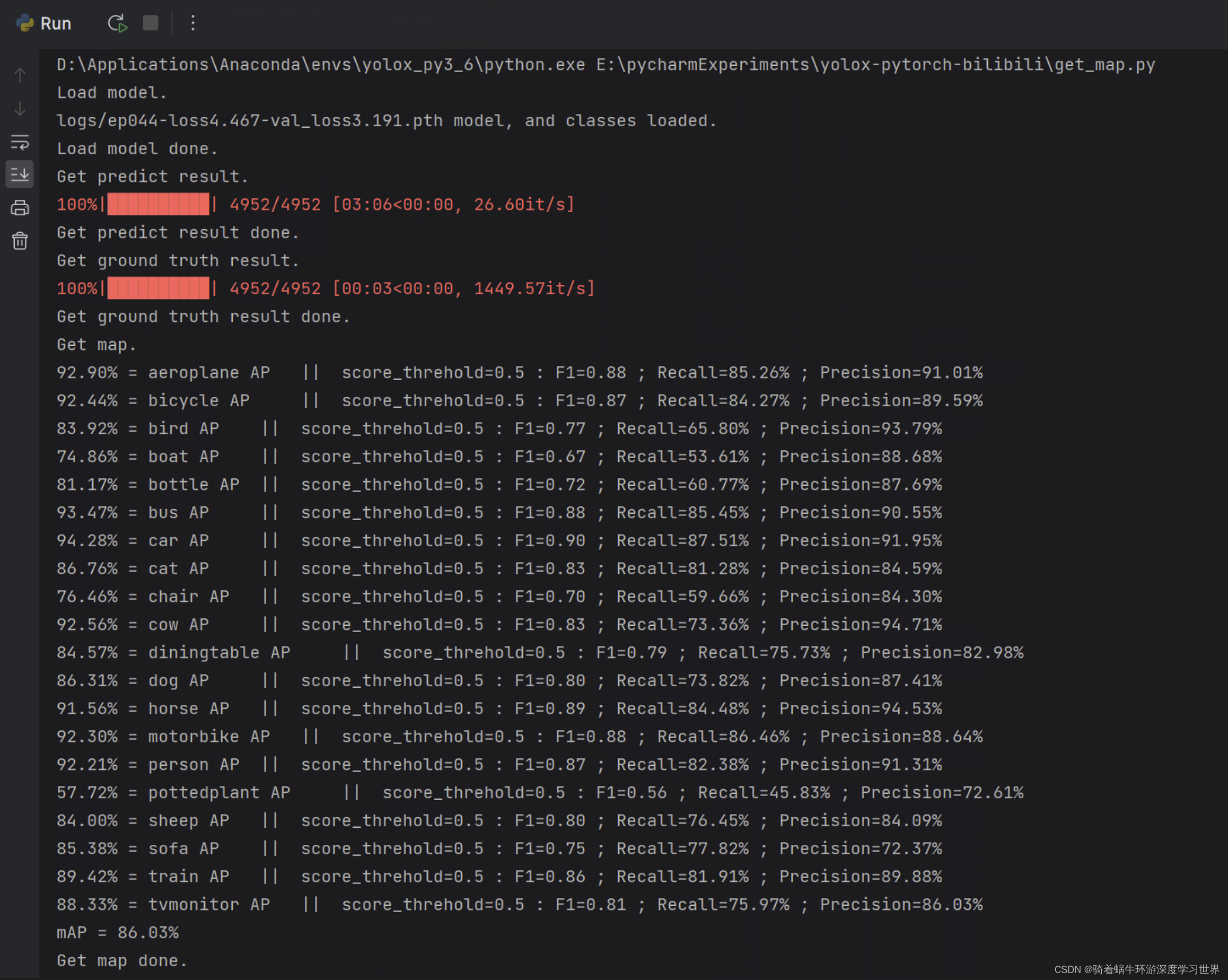This screenshot has height=980, width=1228.
Task: Go up the stack trace arrow
Action: click(x=20, y=75)
